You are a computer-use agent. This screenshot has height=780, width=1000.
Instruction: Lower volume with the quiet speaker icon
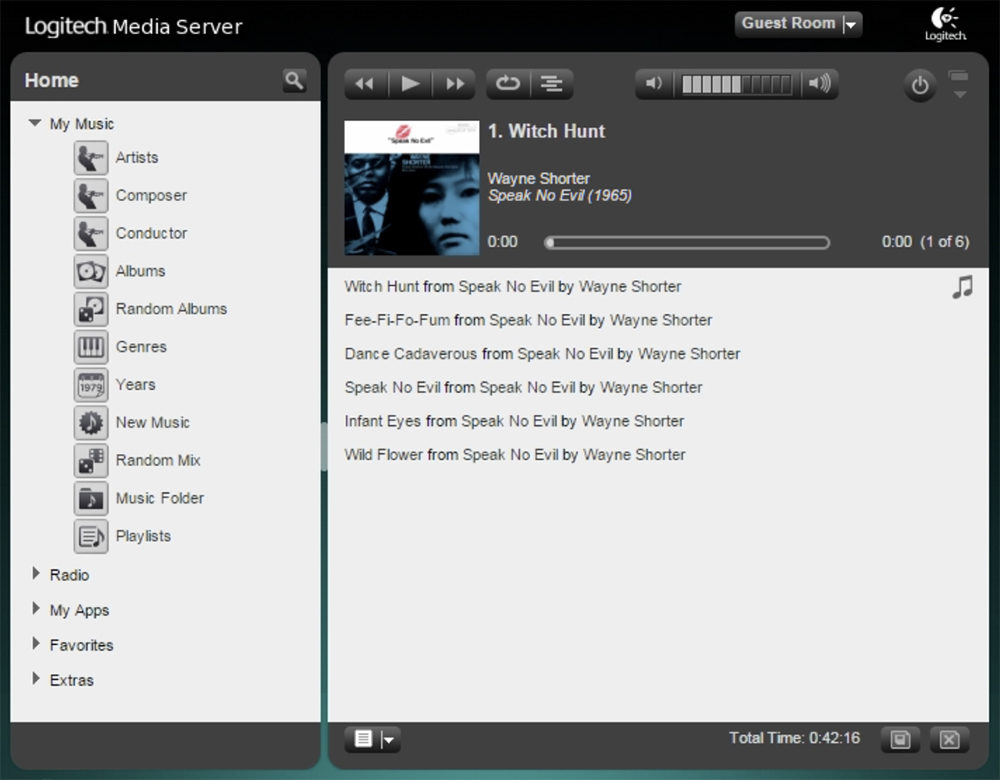(x=654, y=84)
